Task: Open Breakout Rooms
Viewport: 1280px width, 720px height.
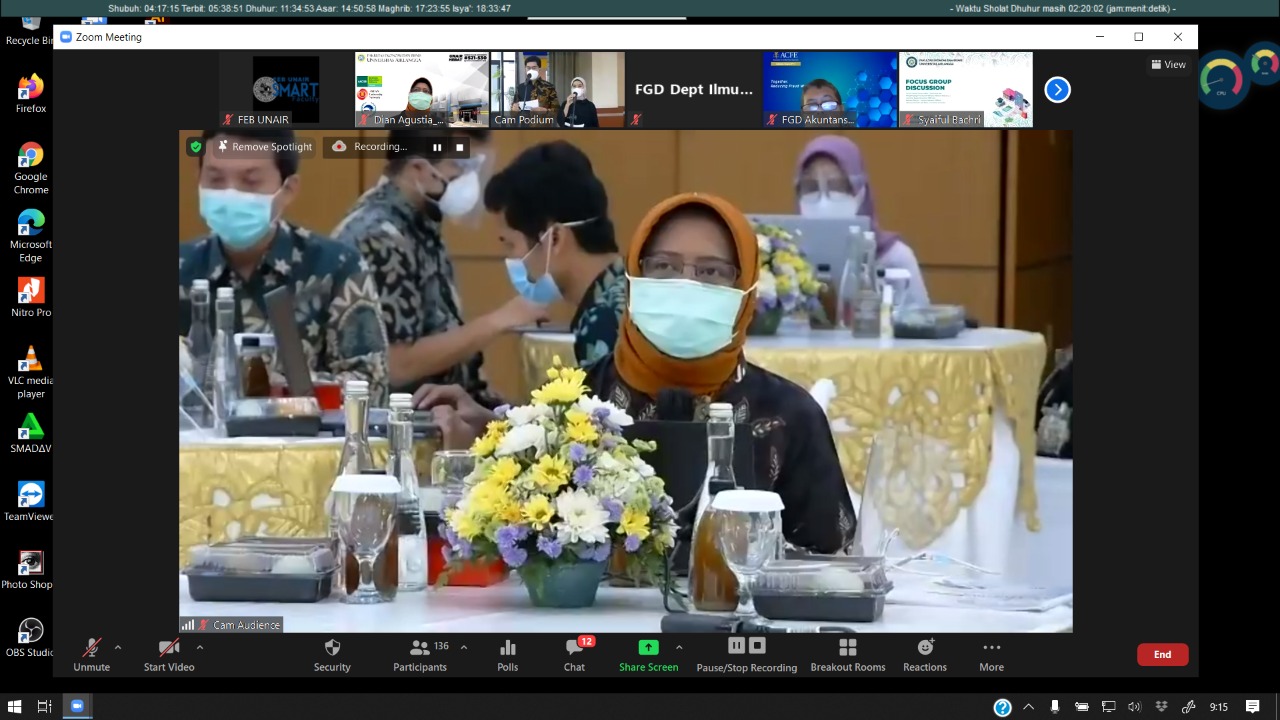Action: pos(848,648)
